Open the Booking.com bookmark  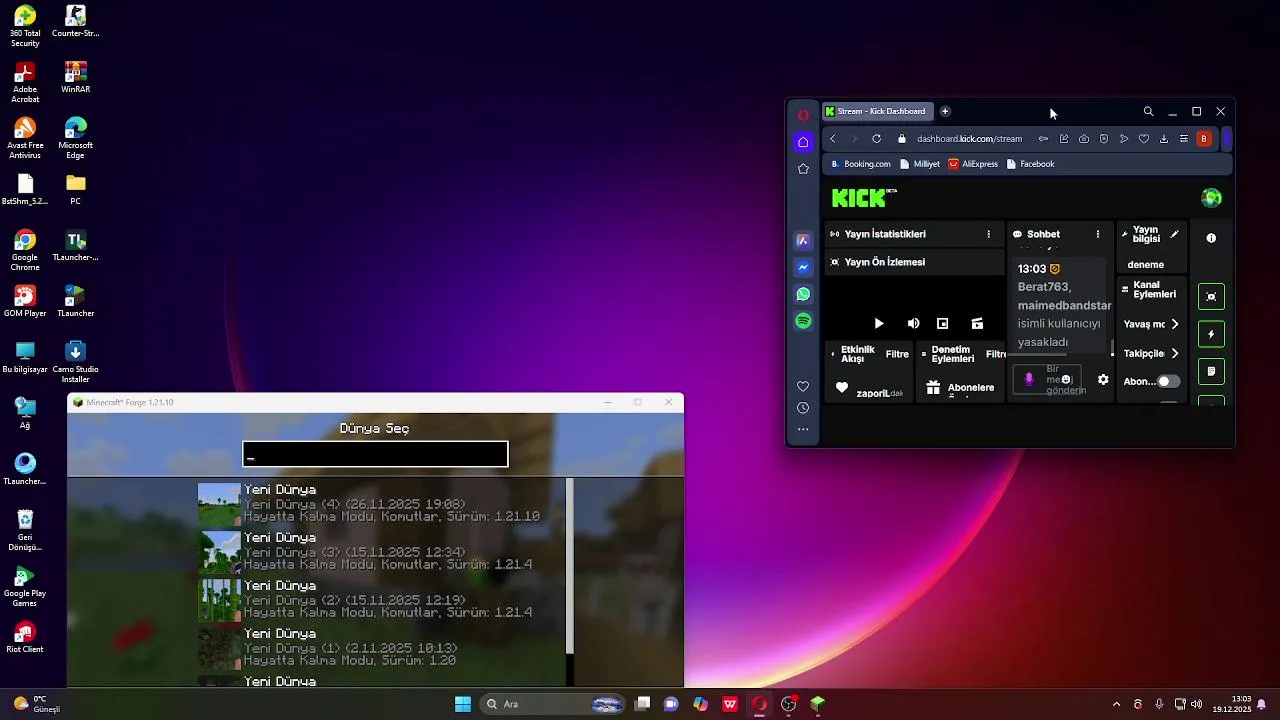(860, 164)
